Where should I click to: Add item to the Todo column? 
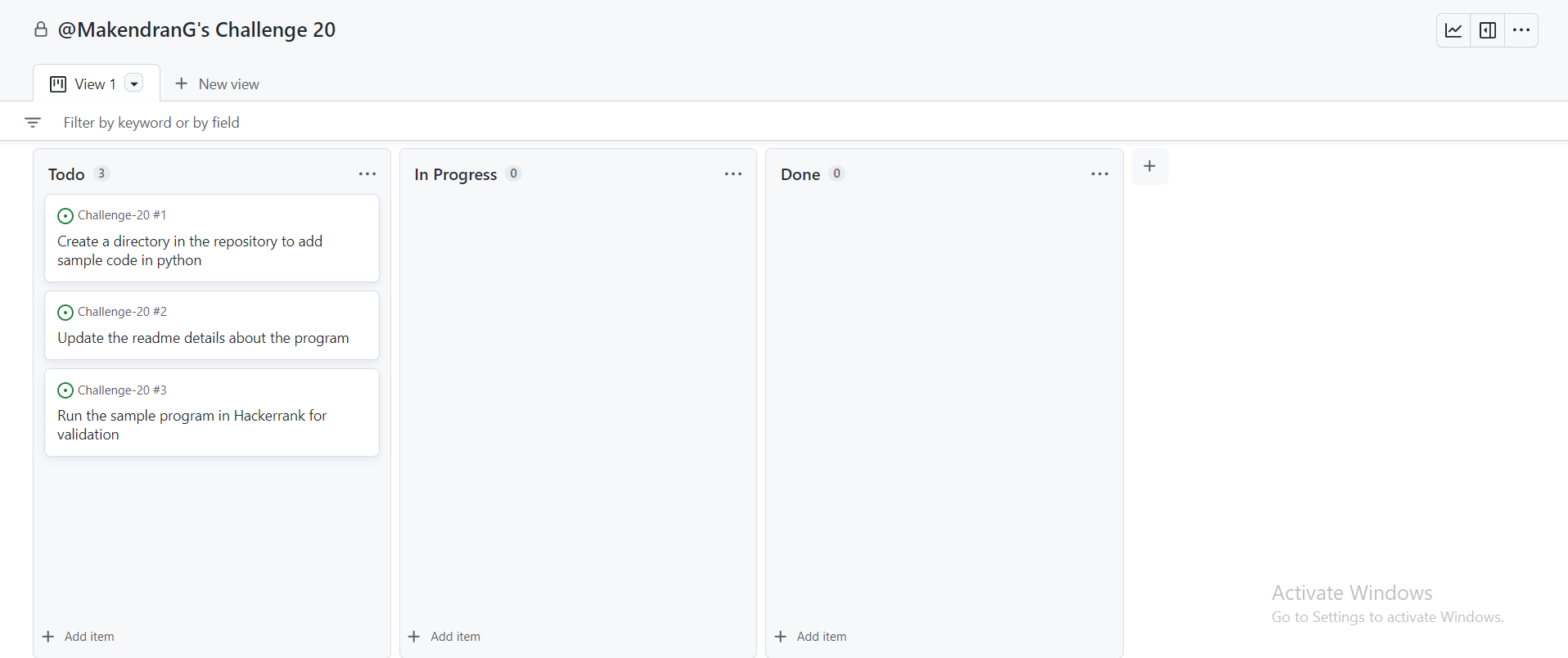[79, 637]
